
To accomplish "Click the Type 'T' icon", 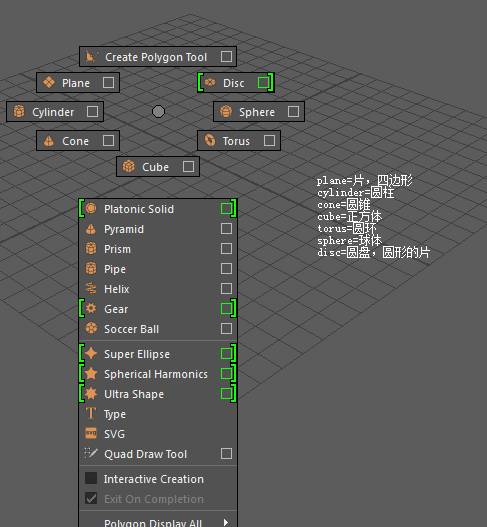I will tap(91, 413).
